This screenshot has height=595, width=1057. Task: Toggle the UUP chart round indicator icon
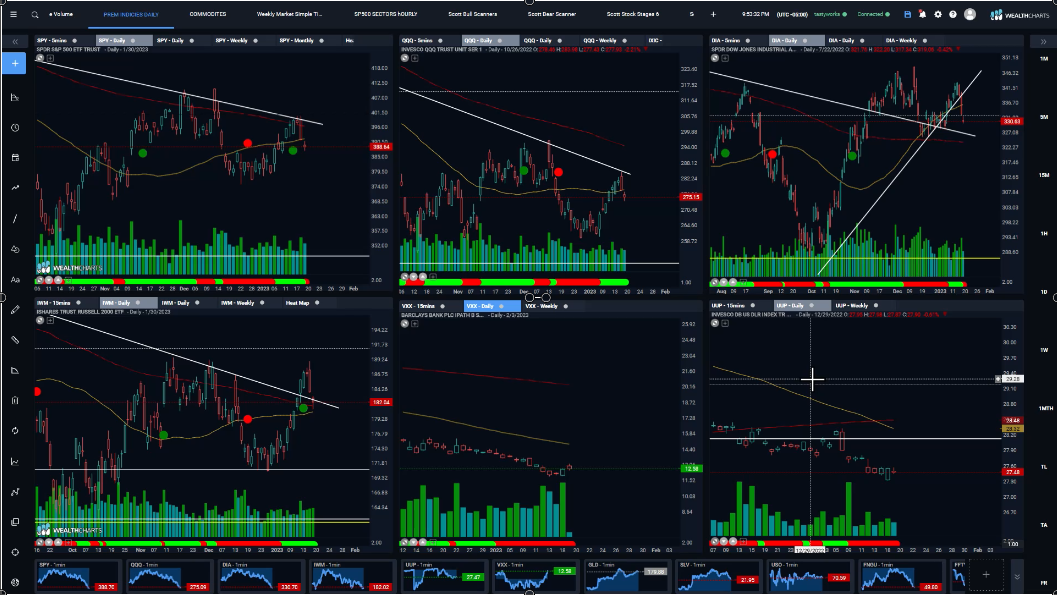click(x=715, y=323)
